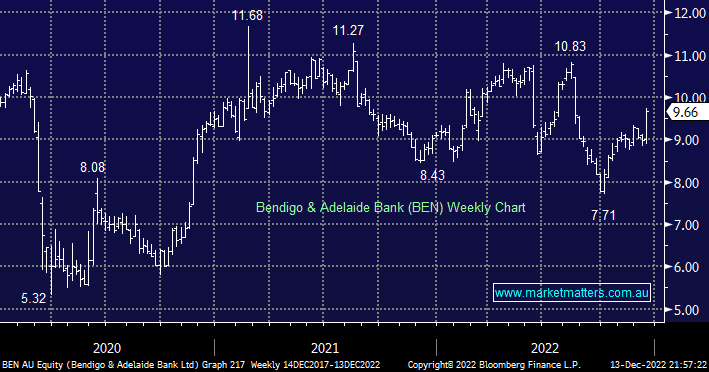
Task: Click the 2021 year axis label
Action: click(325, 348)
